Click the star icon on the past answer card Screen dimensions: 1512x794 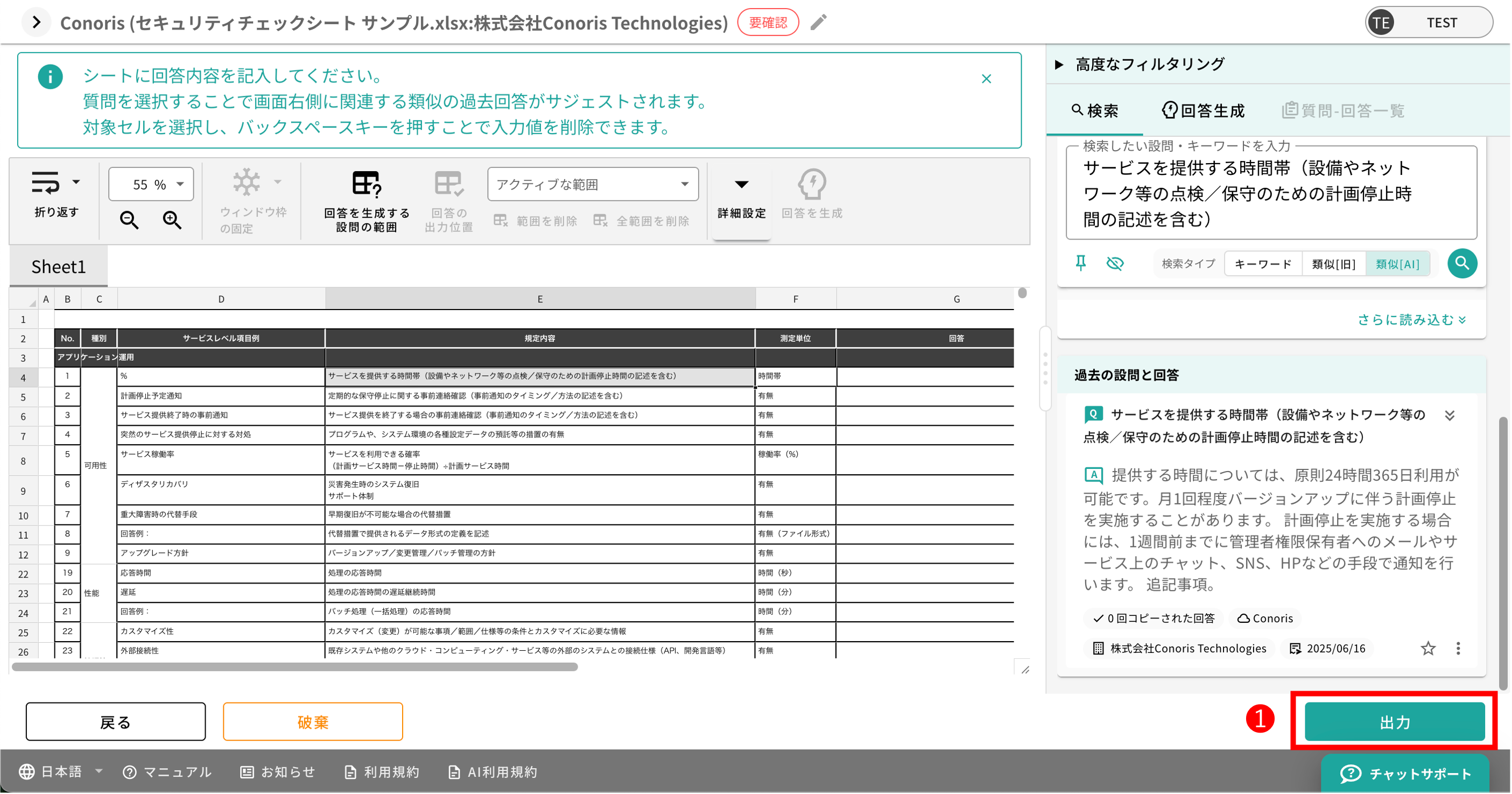(x=1429, y=648)
